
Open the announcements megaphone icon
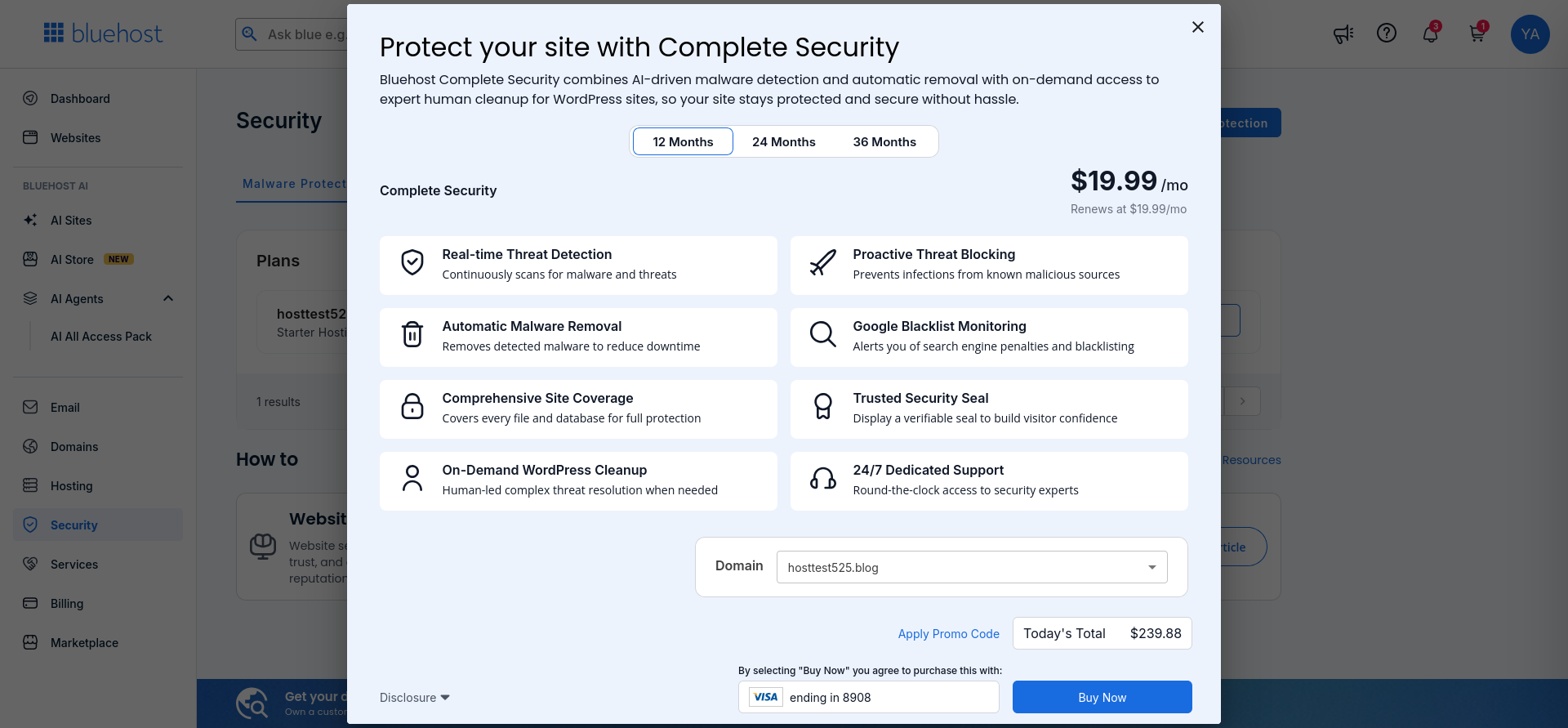tap(1343, 33)
